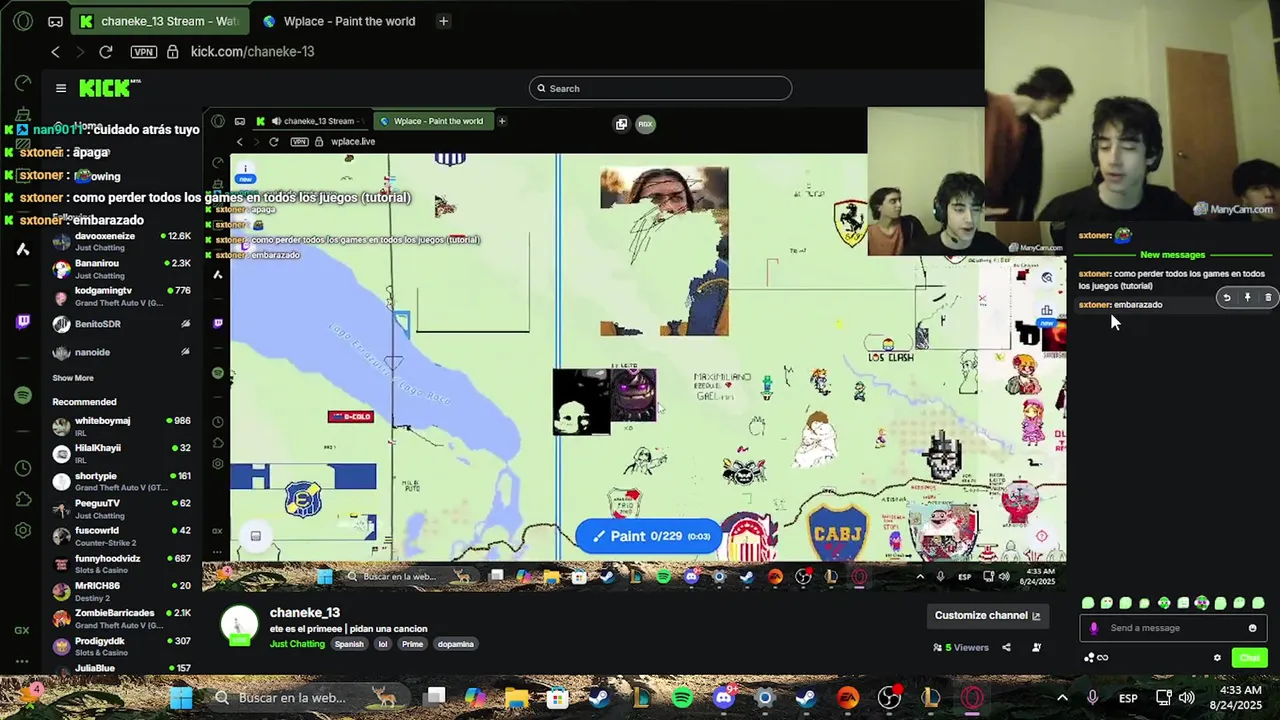Open Windows Start button on taskbar
The height and width of the screenshot is (720, 1280).
coord(181,697)
